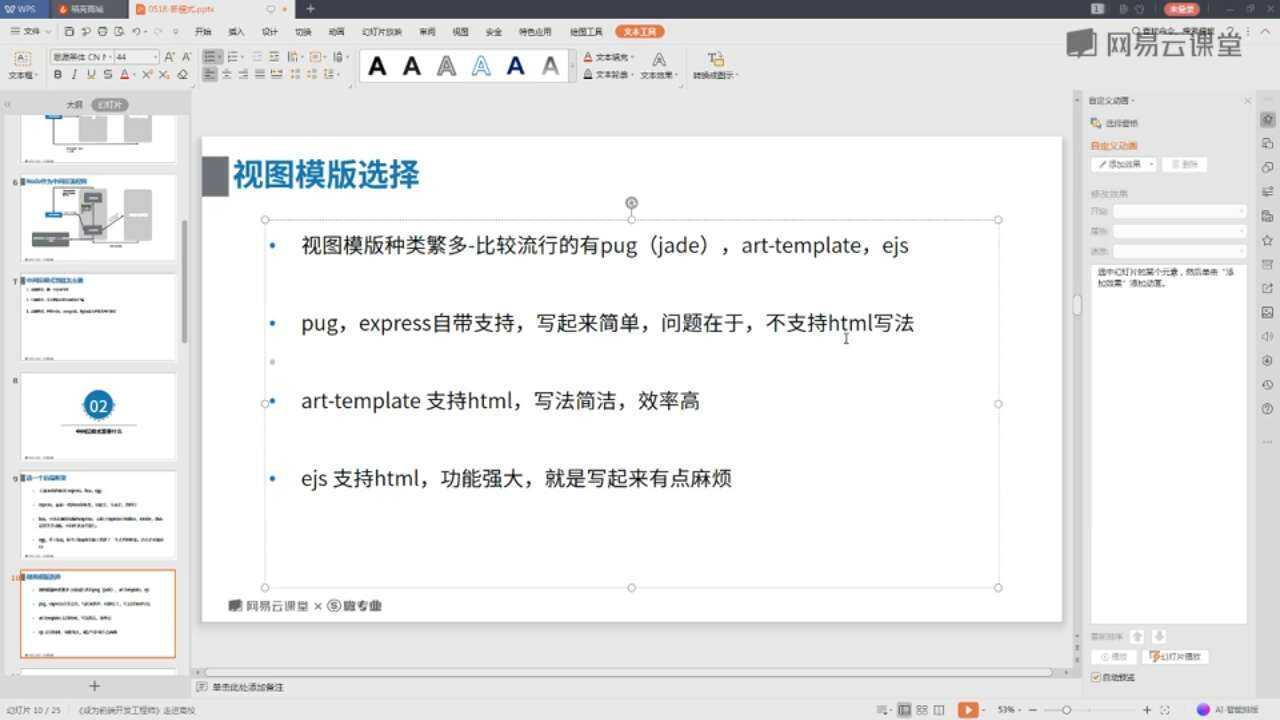Screen dimensions: 1280x720
Task: Select the light blue outline text style
Action: (481, 67)
